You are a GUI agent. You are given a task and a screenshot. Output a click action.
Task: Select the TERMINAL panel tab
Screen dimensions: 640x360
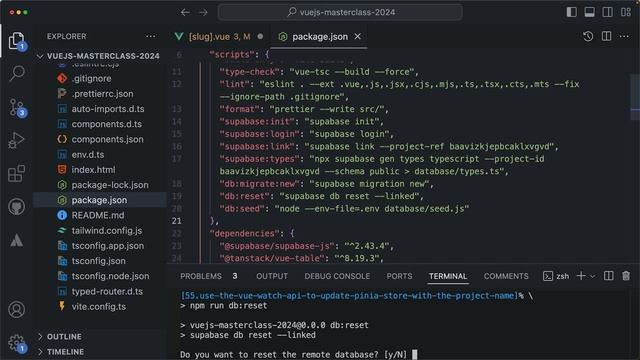click(x=448, y=276)
